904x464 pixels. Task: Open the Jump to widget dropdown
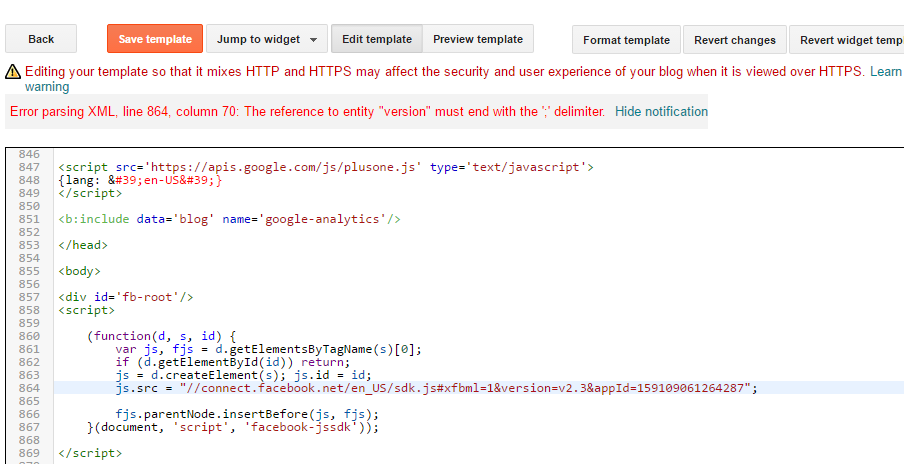(x=267, y=39)
